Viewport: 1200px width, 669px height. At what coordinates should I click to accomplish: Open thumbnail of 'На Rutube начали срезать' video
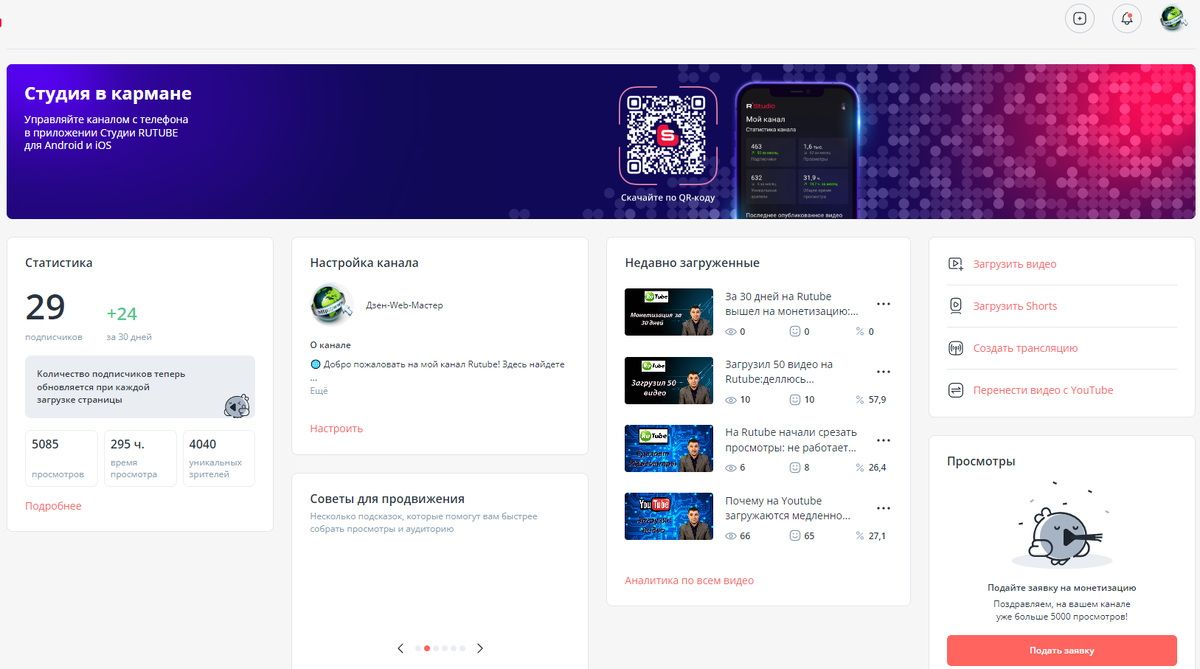pyautogui.click(x=668, y=448)
